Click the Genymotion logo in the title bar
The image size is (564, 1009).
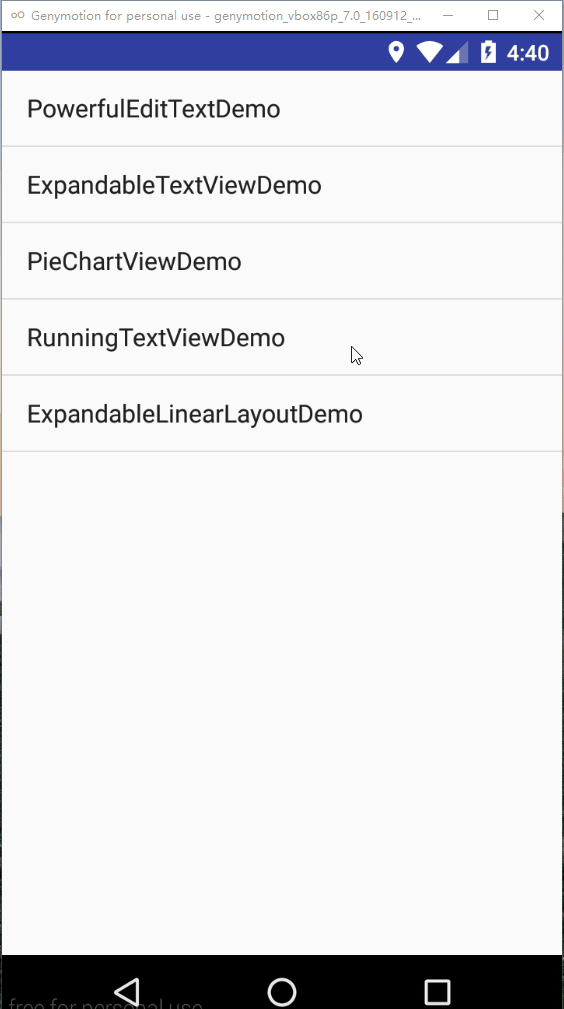18,15
